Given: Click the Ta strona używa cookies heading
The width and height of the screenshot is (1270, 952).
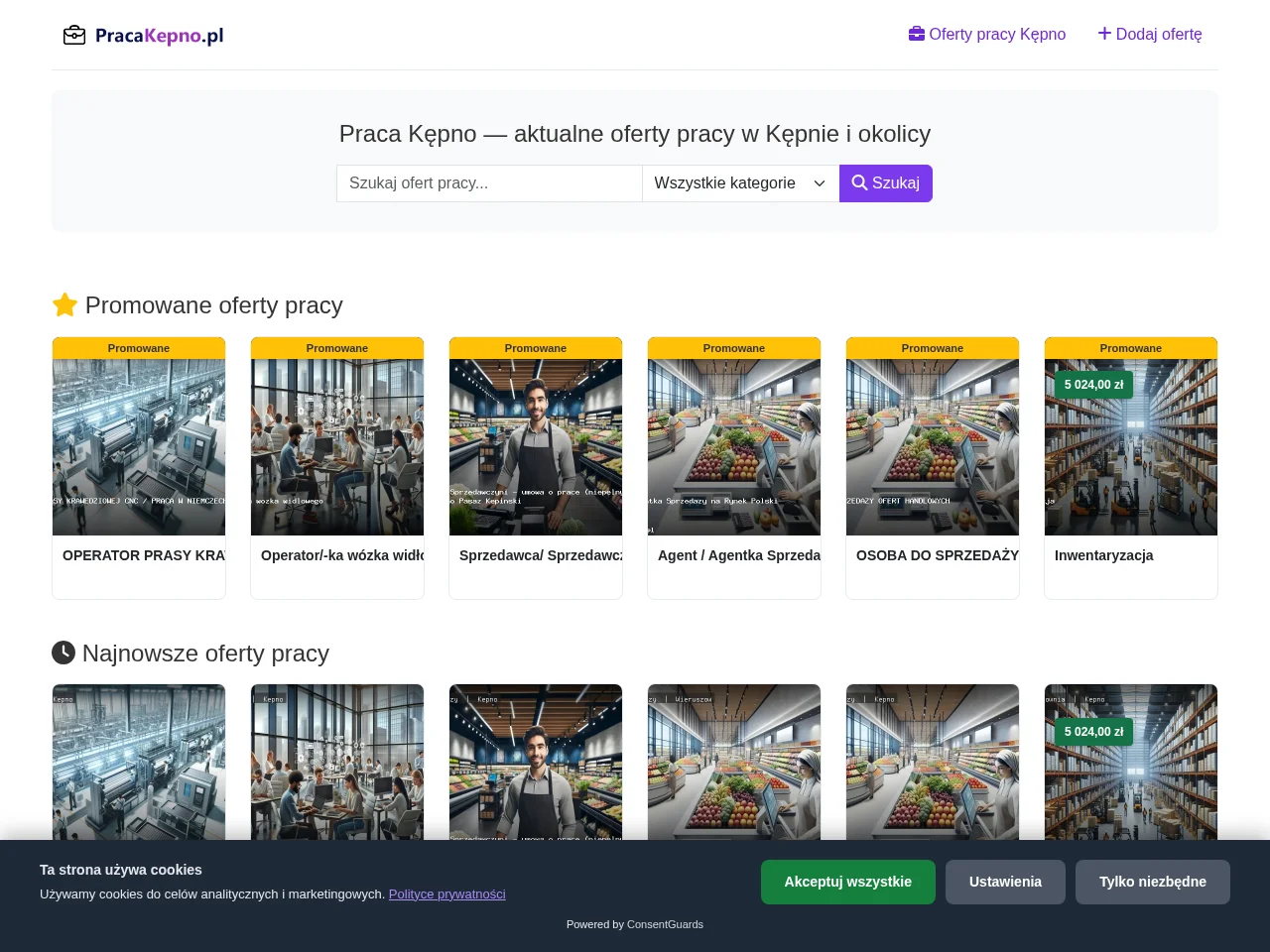Looking at the screenshot, I should 121,870.
